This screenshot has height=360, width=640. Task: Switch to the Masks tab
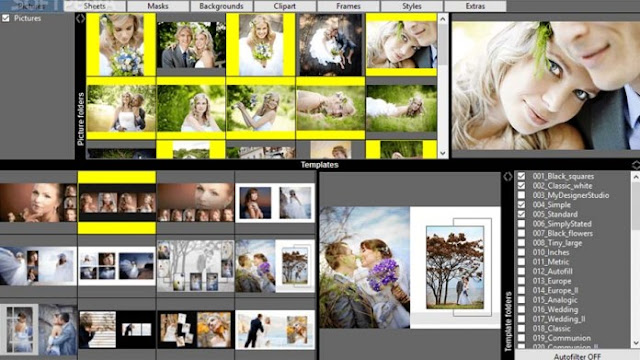pyautogui.click(x=158, y=6)
